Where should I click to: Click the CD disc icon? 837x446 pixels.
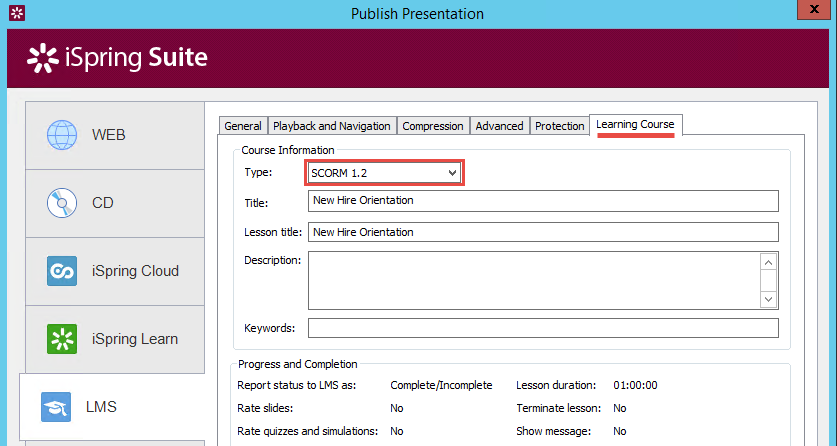point(62,203)
